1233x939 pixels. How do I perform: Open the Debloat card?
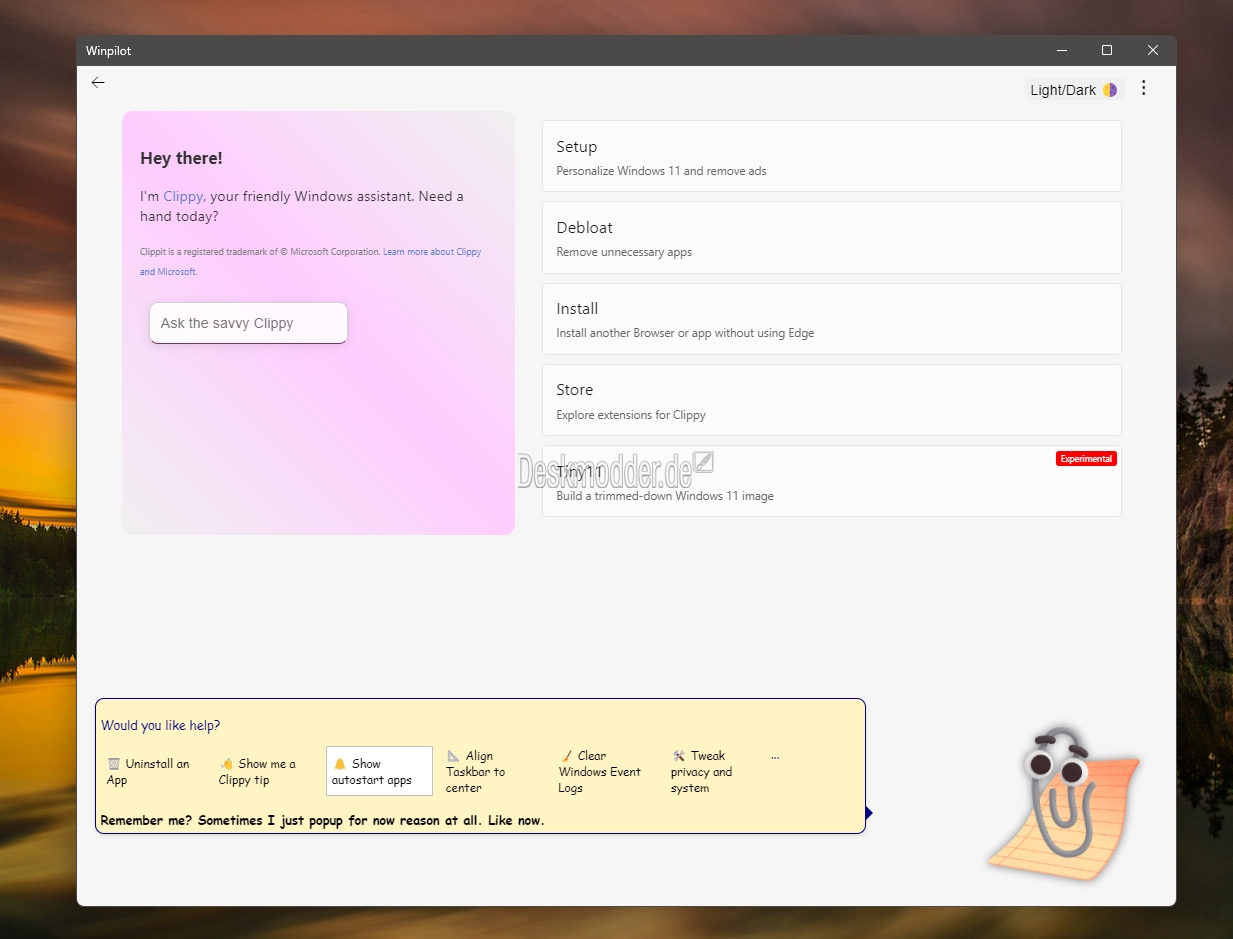[831, 237]
